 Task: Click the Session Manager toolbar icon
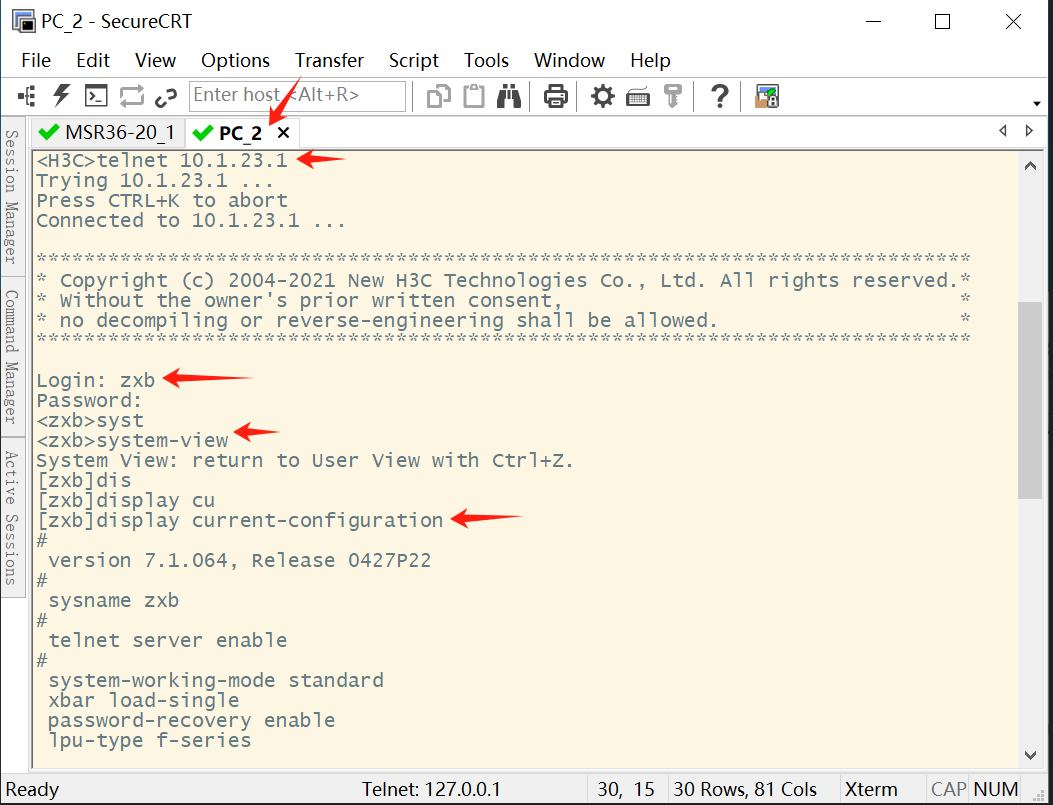(x=27, y=96)
